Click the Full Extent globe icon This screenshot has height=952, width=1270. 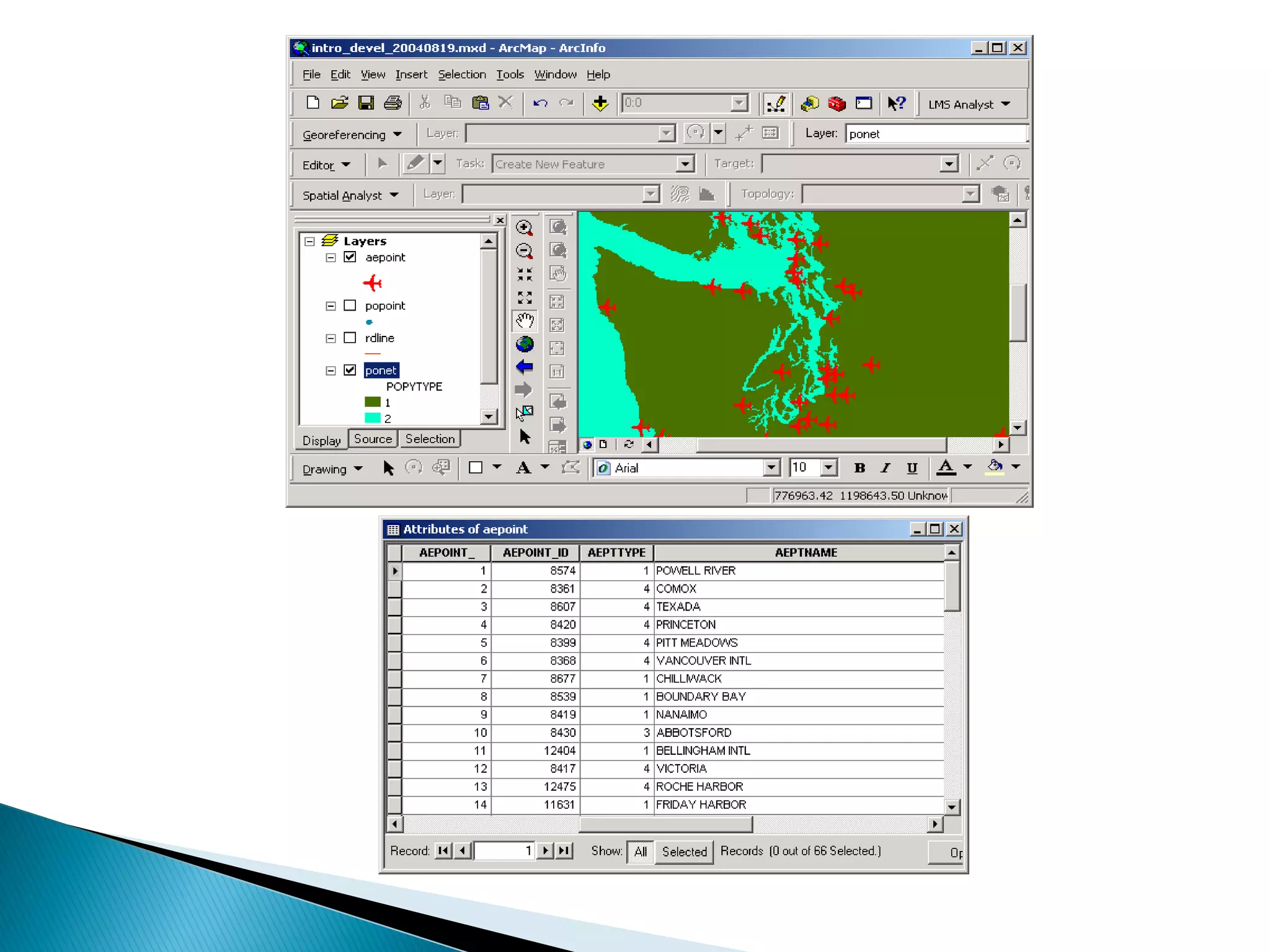coord(525,344)
